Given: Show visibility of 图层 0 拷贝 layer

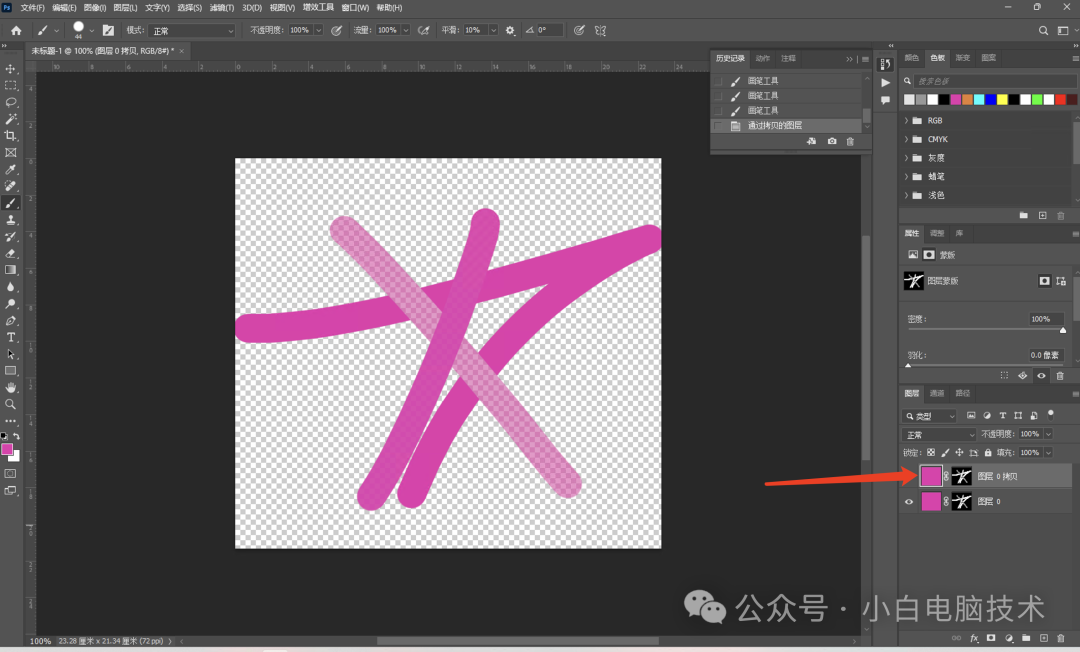Looking at the screenshot, I should tap(908, 476).
